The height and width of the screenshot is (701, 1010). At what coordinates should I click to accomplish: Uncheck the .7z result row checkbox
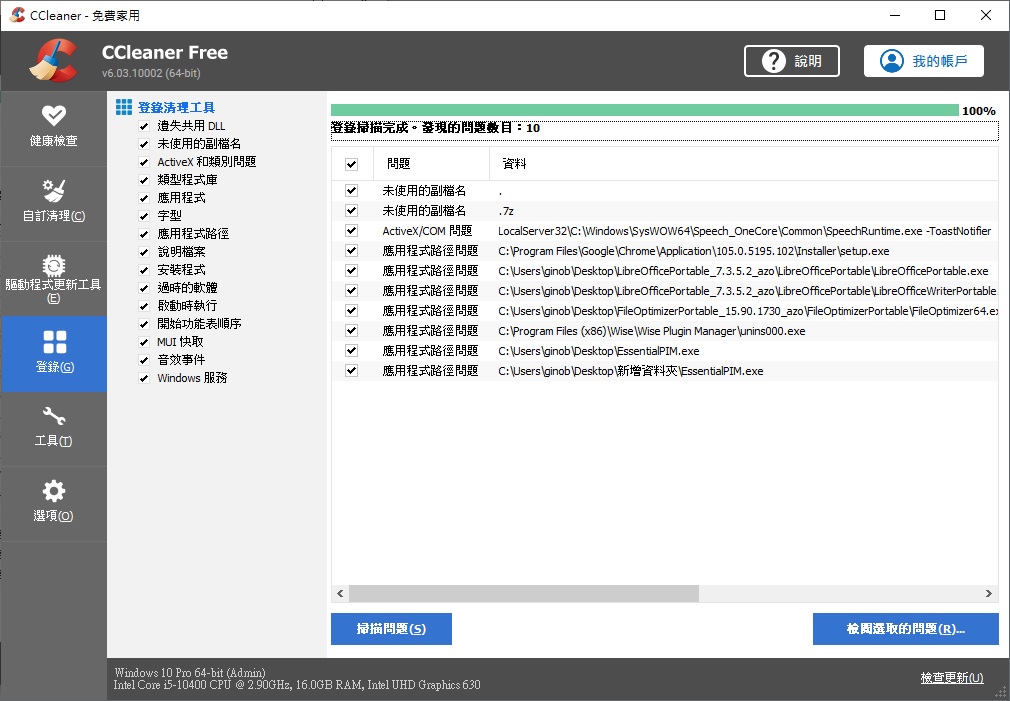click(352, 211)
